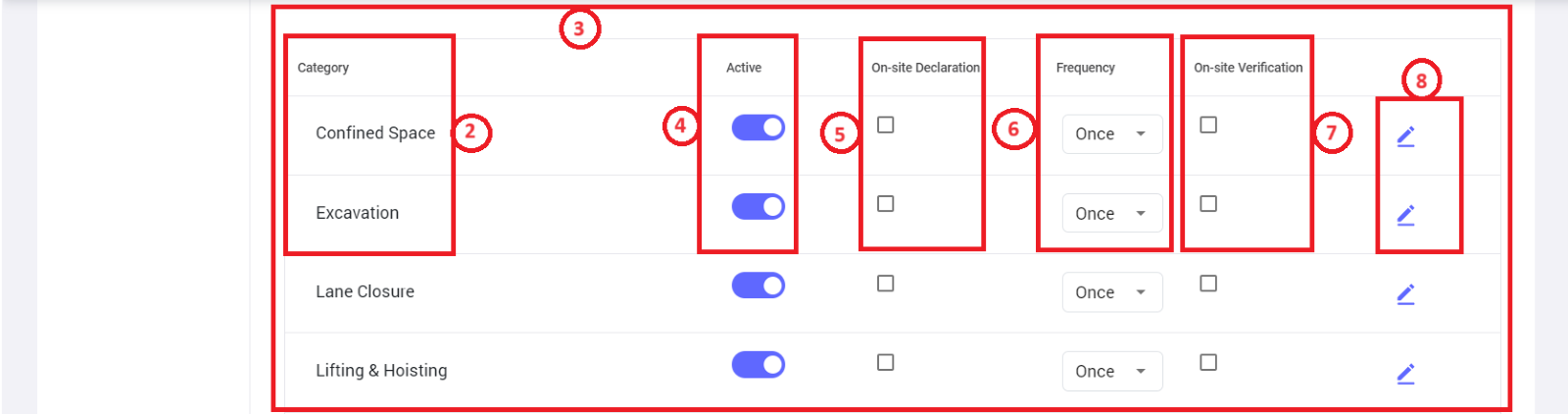1568x414 pixels.
Task: Check On-site Declaration for Confined Space
Action: click(x=885, y=125)
